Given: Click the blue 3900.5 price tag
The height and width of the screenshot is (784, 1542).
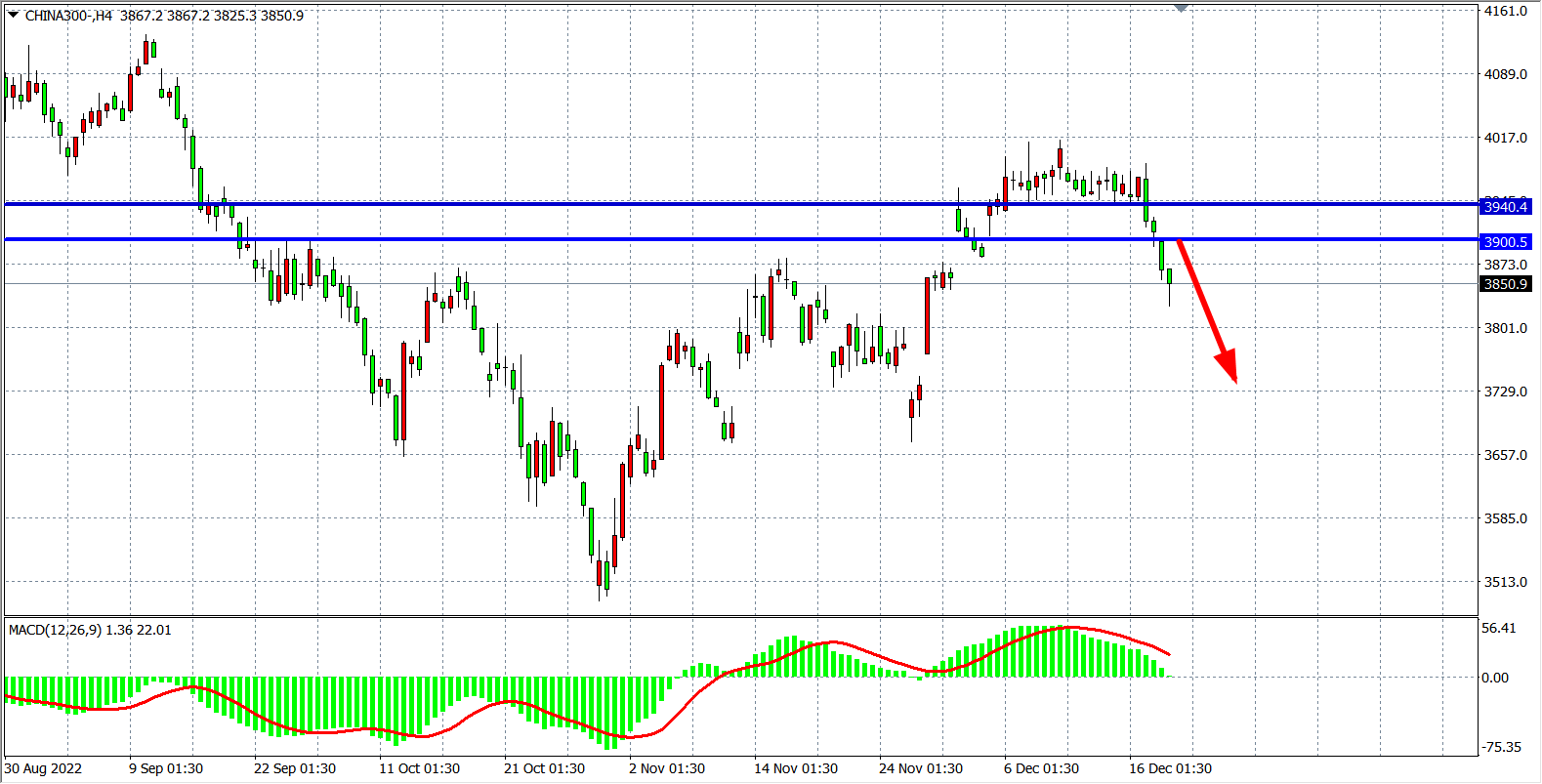Looking at the screenshot, I should coord(1505,242).
